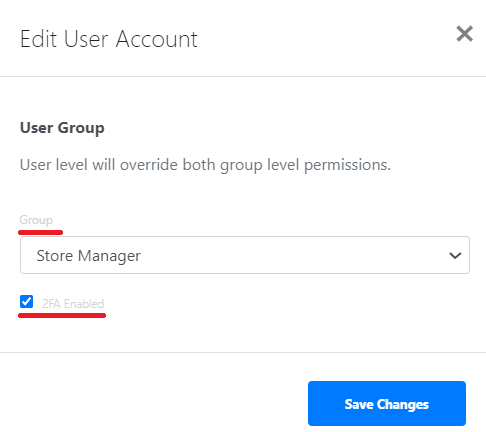Close the Edit User Account dialog
This screenshot has height=432, width=486.
(464, 34)
